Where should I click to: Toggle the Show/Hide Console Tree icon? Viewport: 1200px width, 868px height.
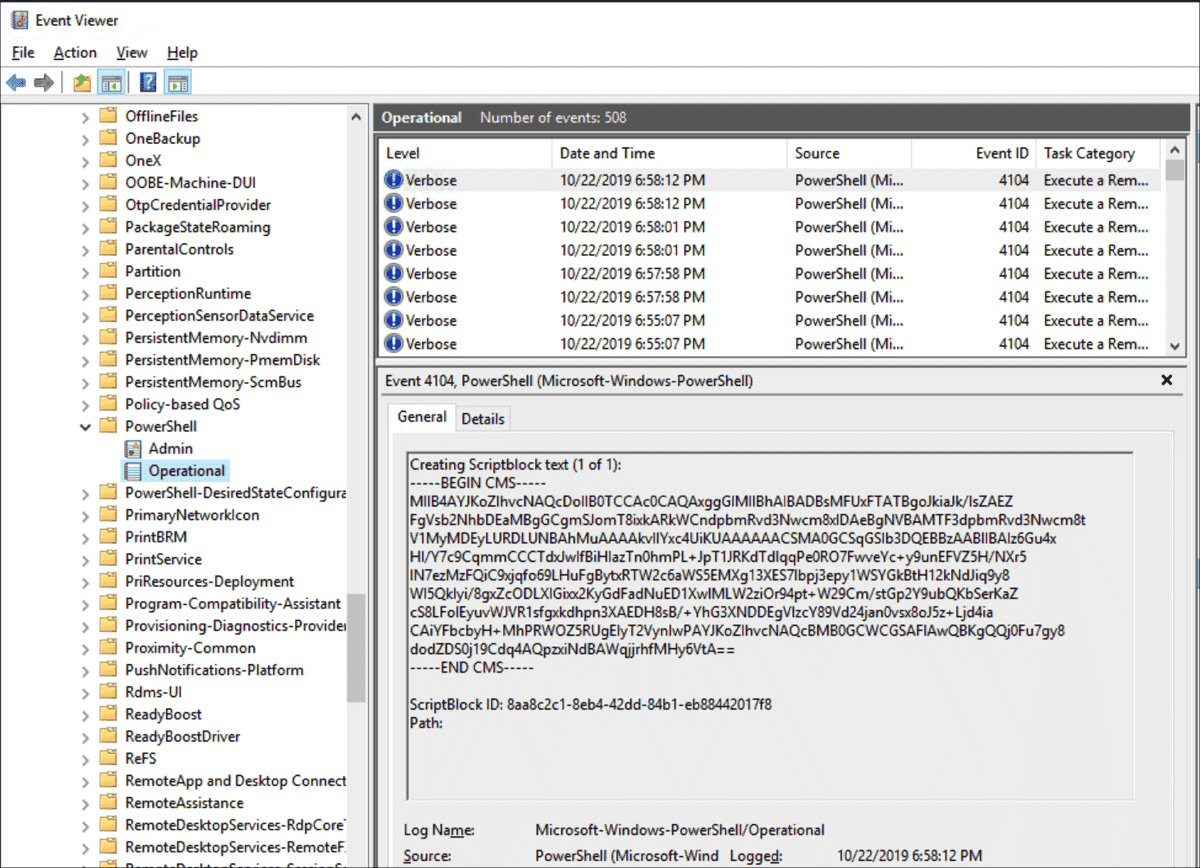tap(111, 81)
